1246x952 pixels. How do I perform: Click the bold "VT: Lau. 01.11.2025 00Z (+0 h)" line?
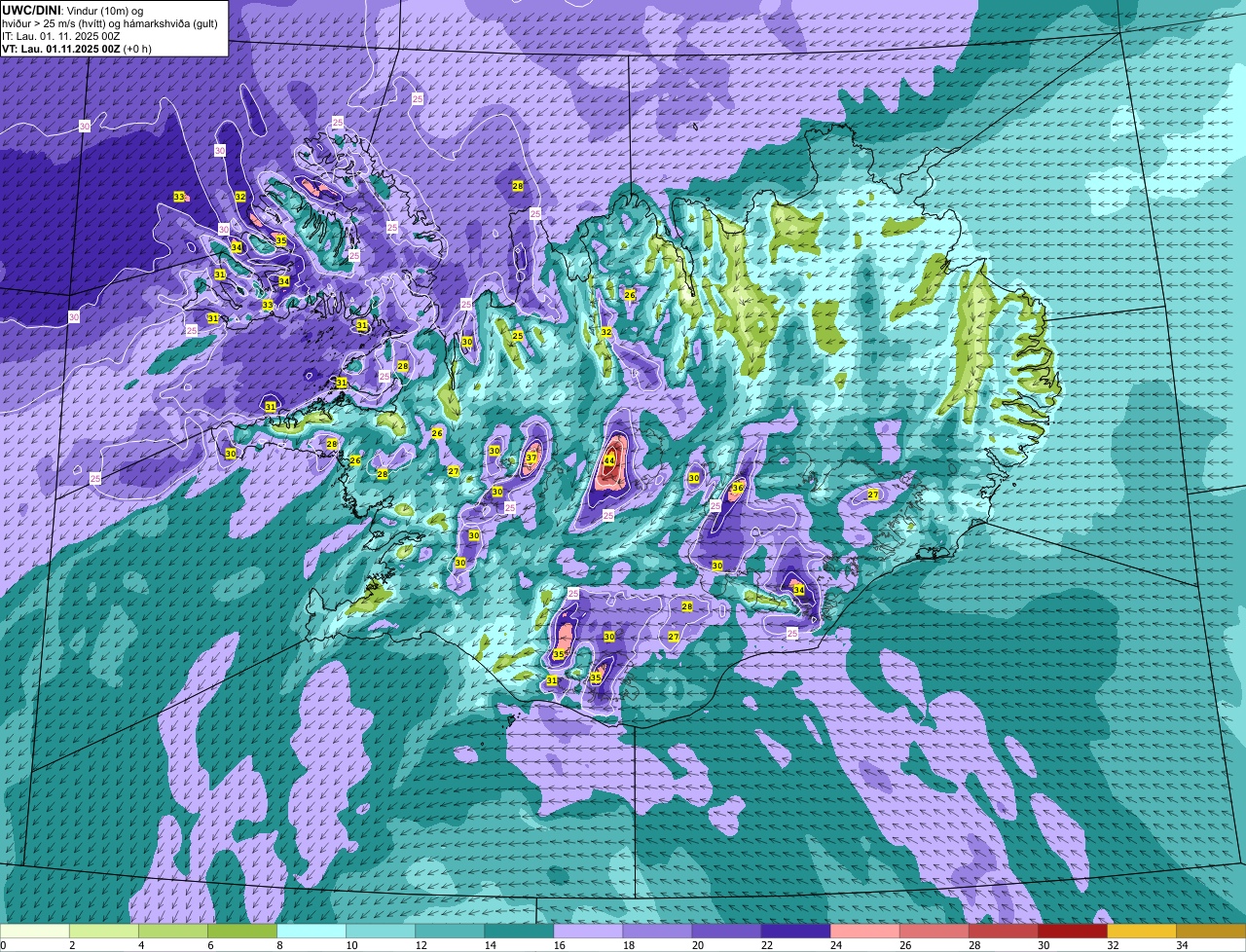[x=77, y=48]
